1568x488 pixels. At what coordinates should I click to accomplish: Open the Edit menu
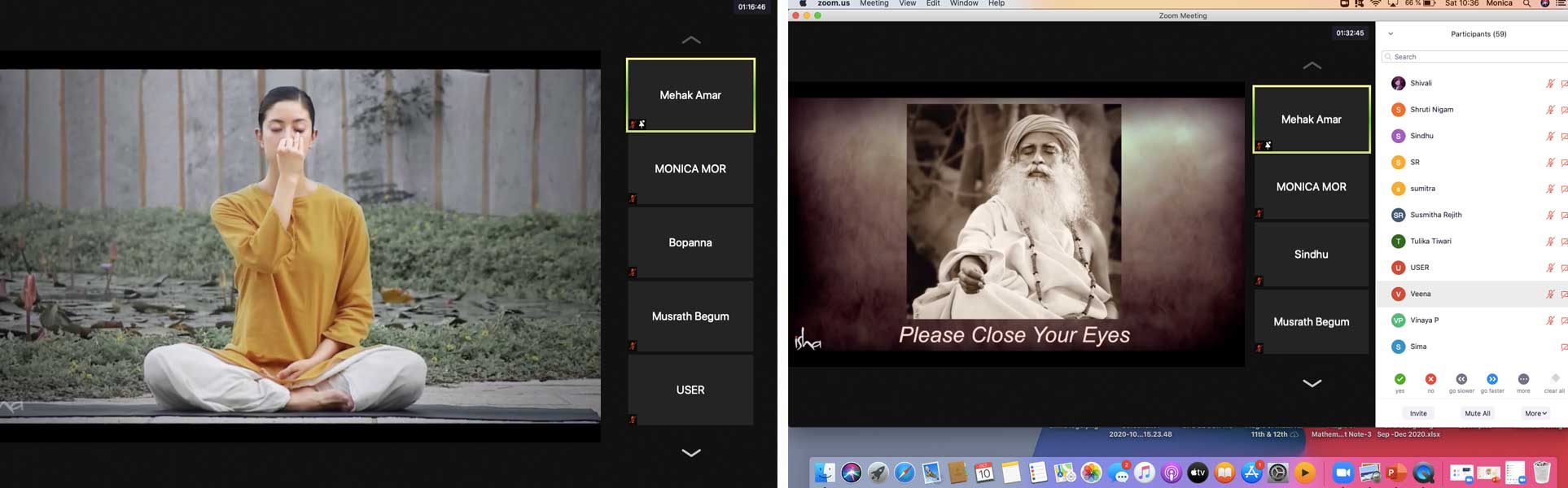933,3
